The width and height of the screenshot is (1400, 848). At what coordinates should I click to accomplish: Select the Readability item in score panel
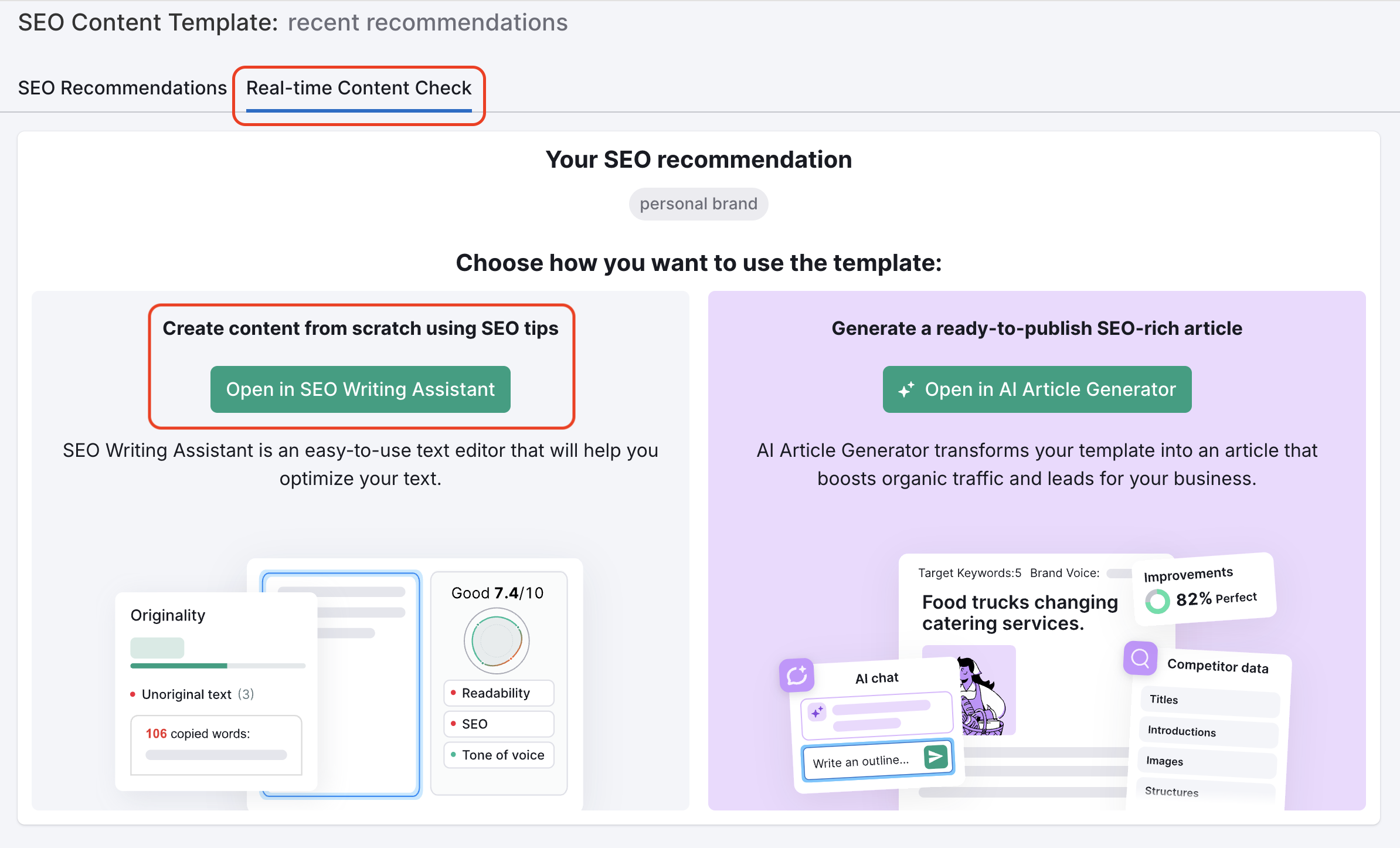[x=498, y=693]
